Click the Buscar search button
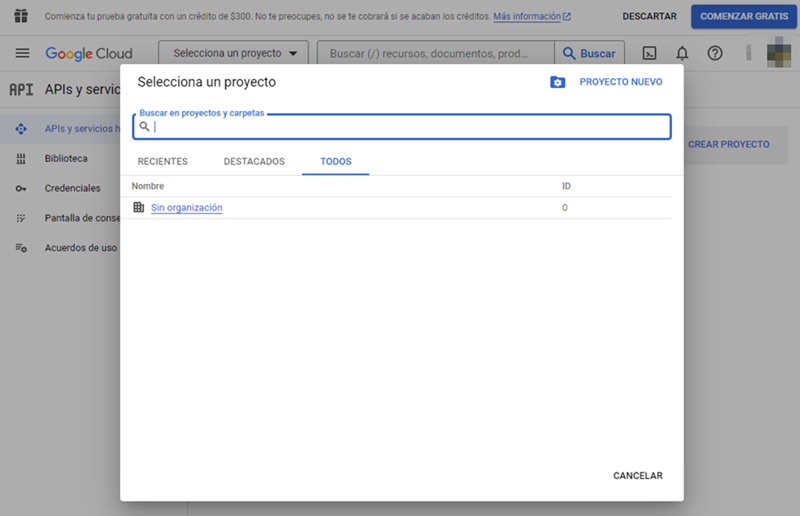The height and width of the screenshot is (516, 800). click(x=589, y=53)
